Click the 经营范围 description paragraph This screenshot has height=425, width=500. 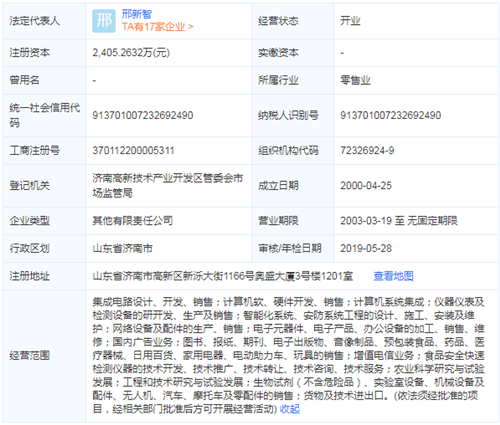click(288, 355)
